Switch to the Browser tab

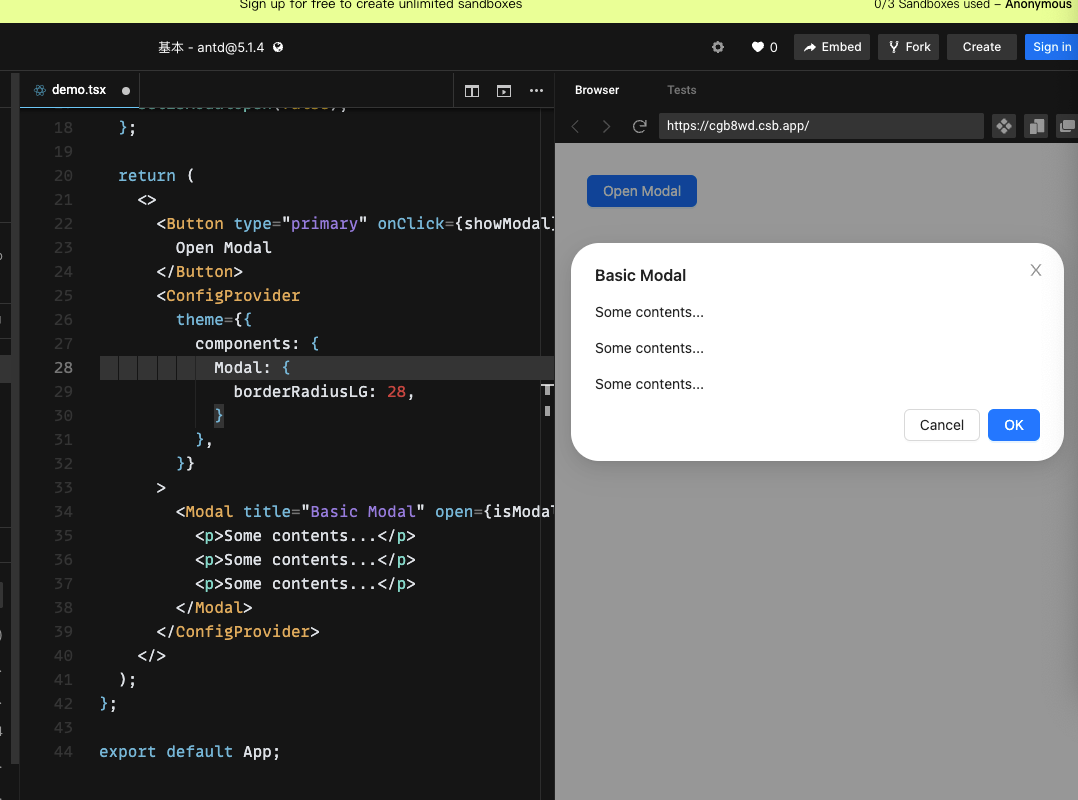click(596, 90)
